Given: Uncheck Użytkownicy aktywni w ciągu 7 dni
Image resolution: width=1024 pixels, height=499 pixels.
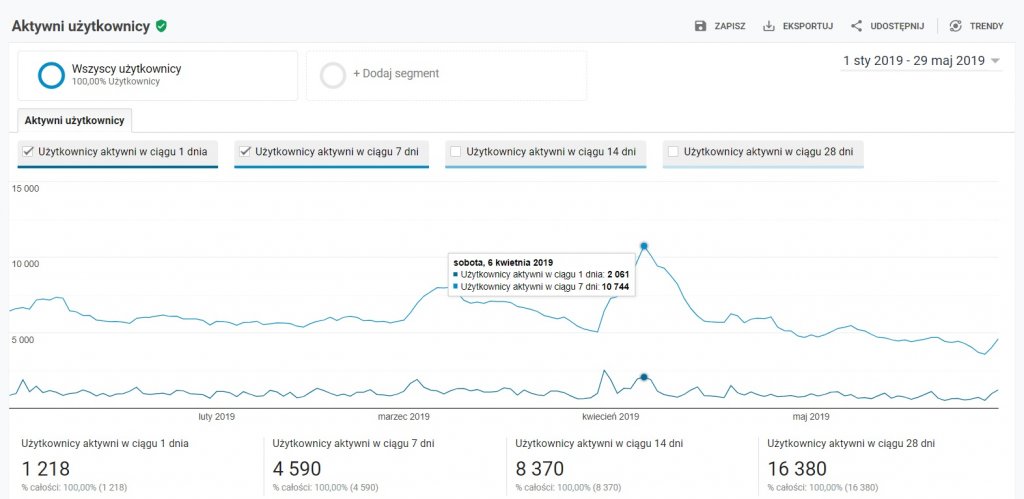Looking at the screenshot, I should click(x=245, y=152).
